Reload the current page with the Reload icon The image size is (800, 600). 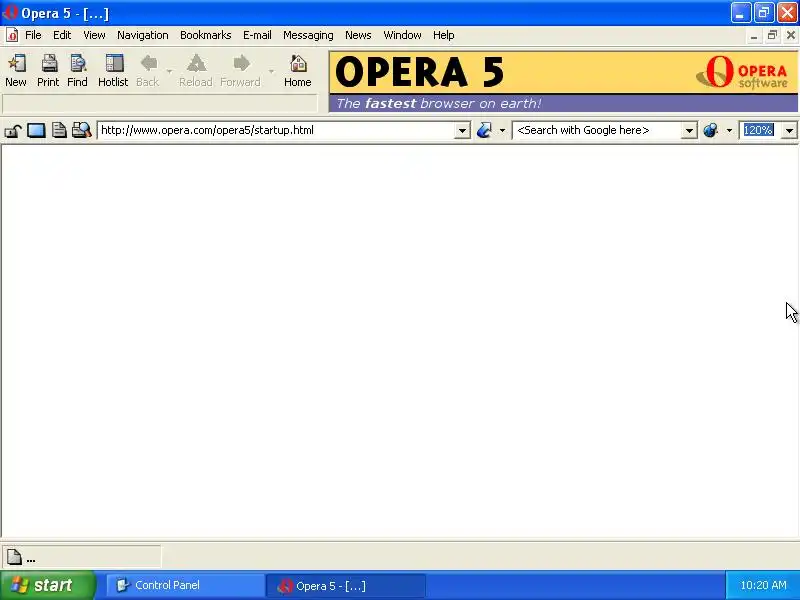(x=196, y=70)
